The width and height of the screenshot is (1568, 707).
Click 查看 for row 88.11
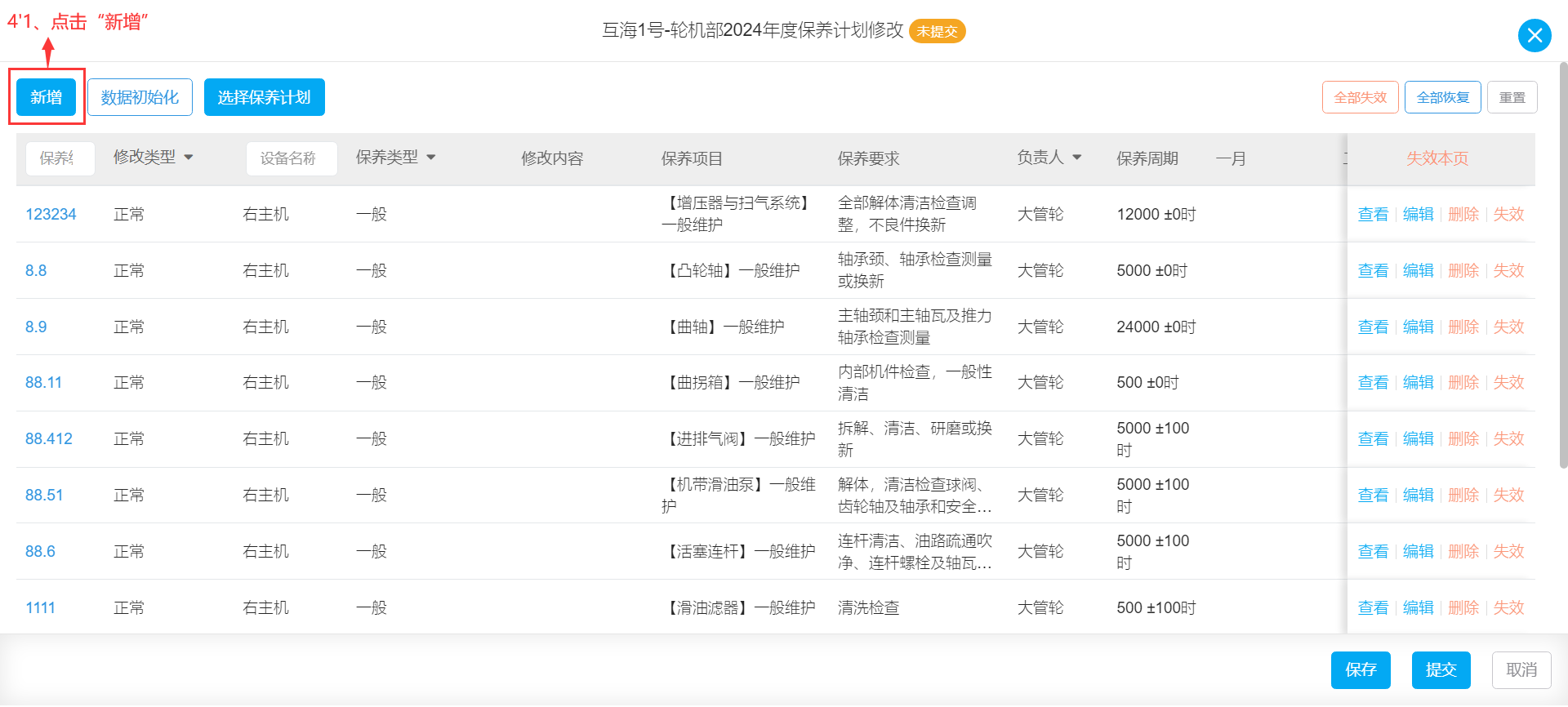click(x=1373, y=382)
